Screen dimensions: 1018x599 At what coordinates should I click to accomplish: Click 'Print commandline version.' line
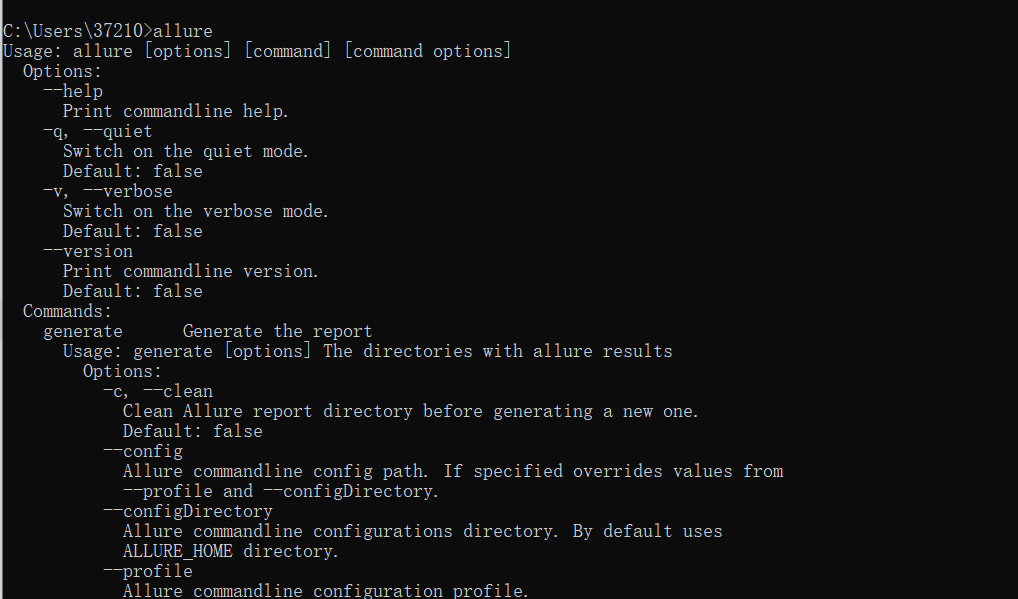pos(190,271)
